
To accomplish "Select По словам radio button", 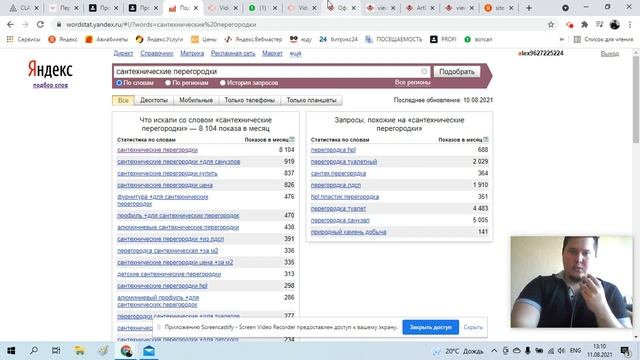I will [x=119, y=83].
